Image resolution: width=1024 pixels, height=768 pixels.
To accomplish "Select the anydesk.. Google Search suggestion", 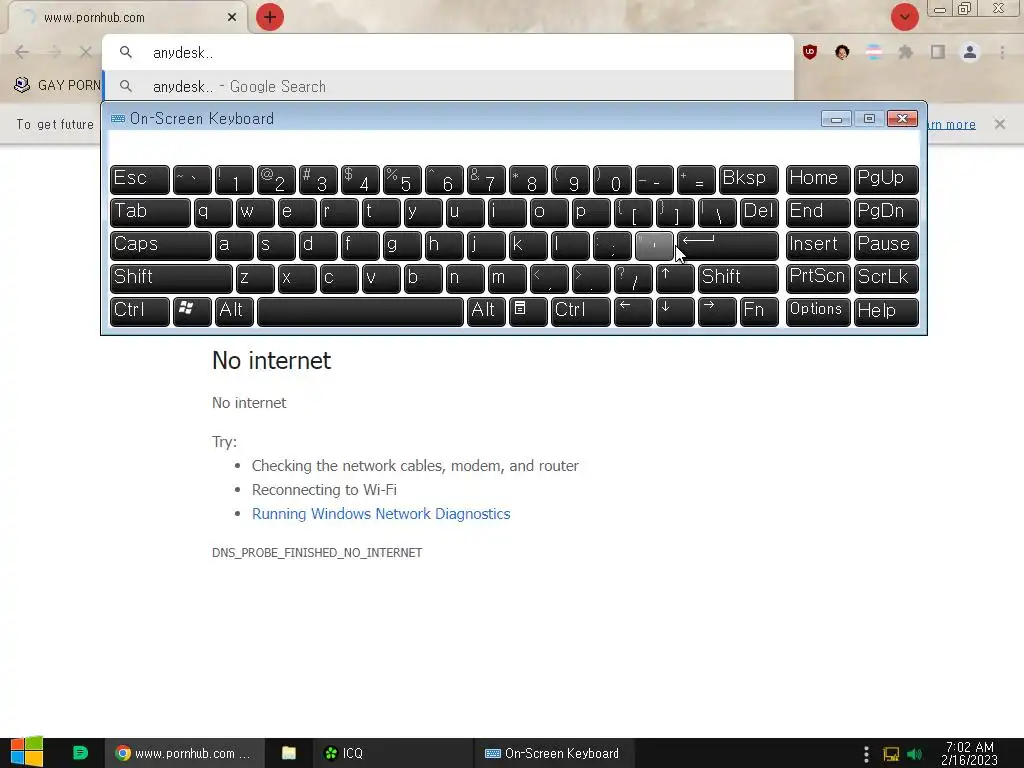I will [x=448, y=86].
